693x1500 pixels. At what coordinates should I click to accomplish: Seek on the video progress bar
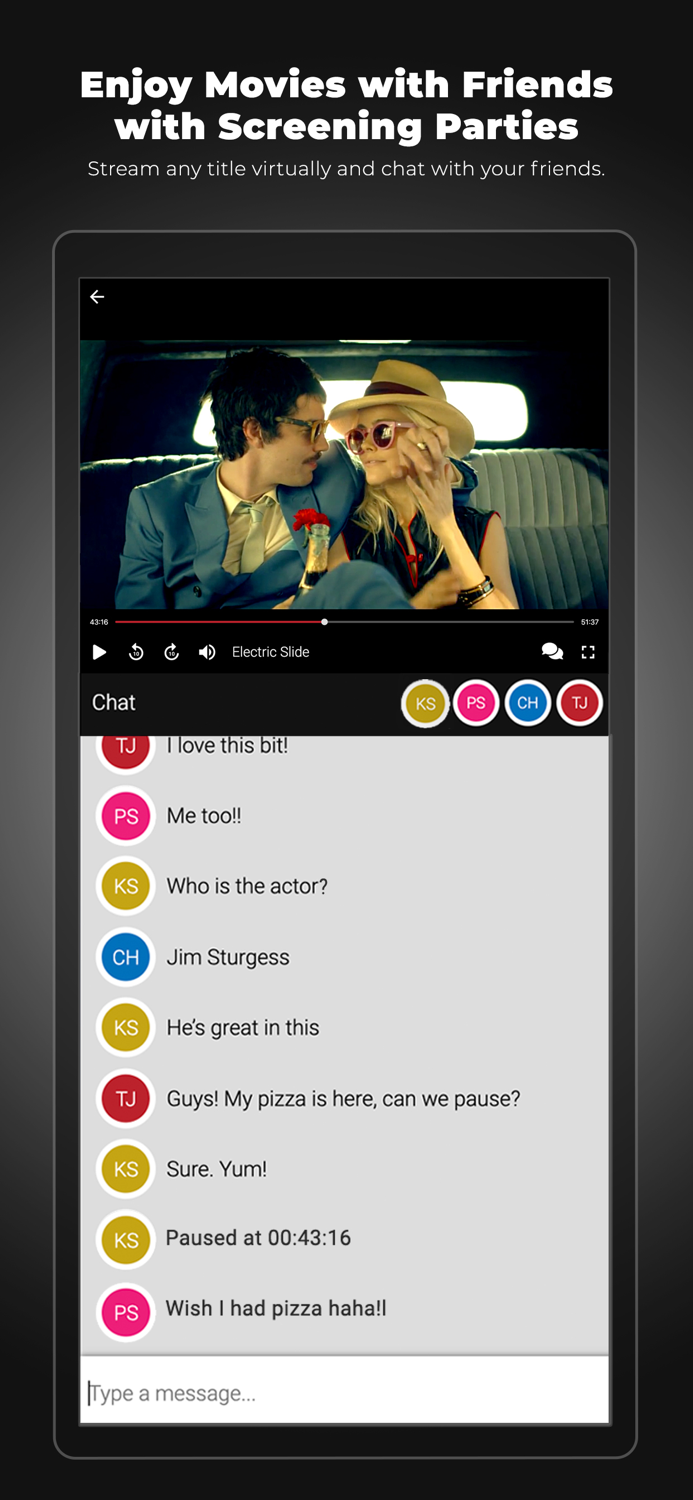[x=344, y=622]
